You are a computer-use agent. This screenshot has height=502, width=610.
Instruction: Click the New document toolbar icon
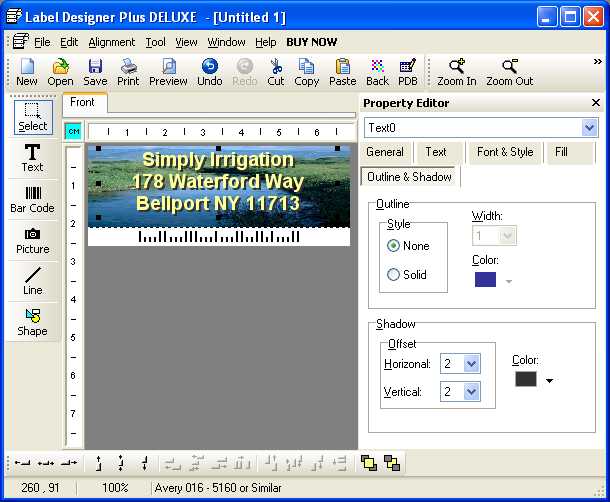coord(27,72)
